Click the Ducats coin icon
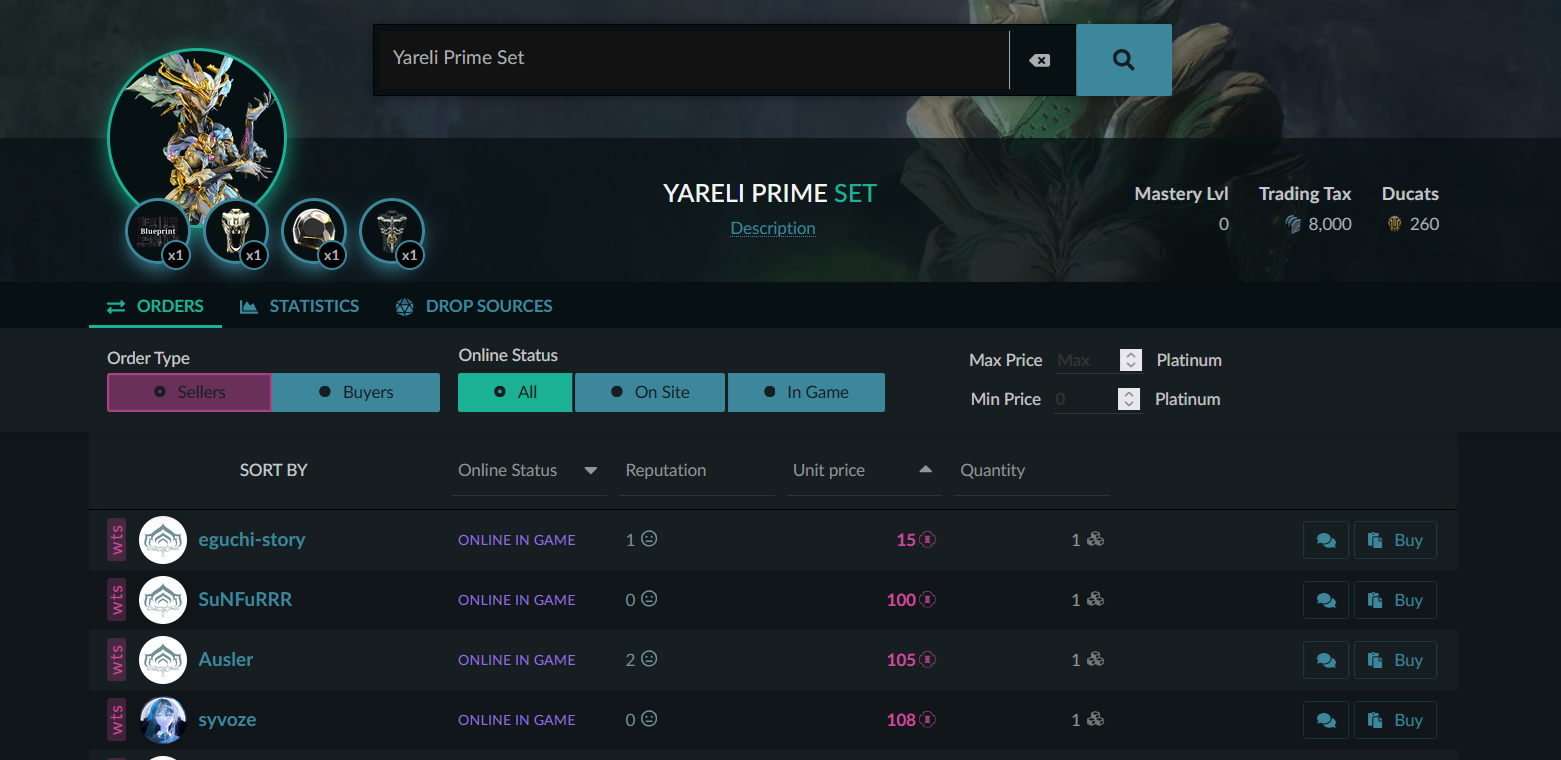This screenshot has width=1561, height=760. click(1395, 224)
